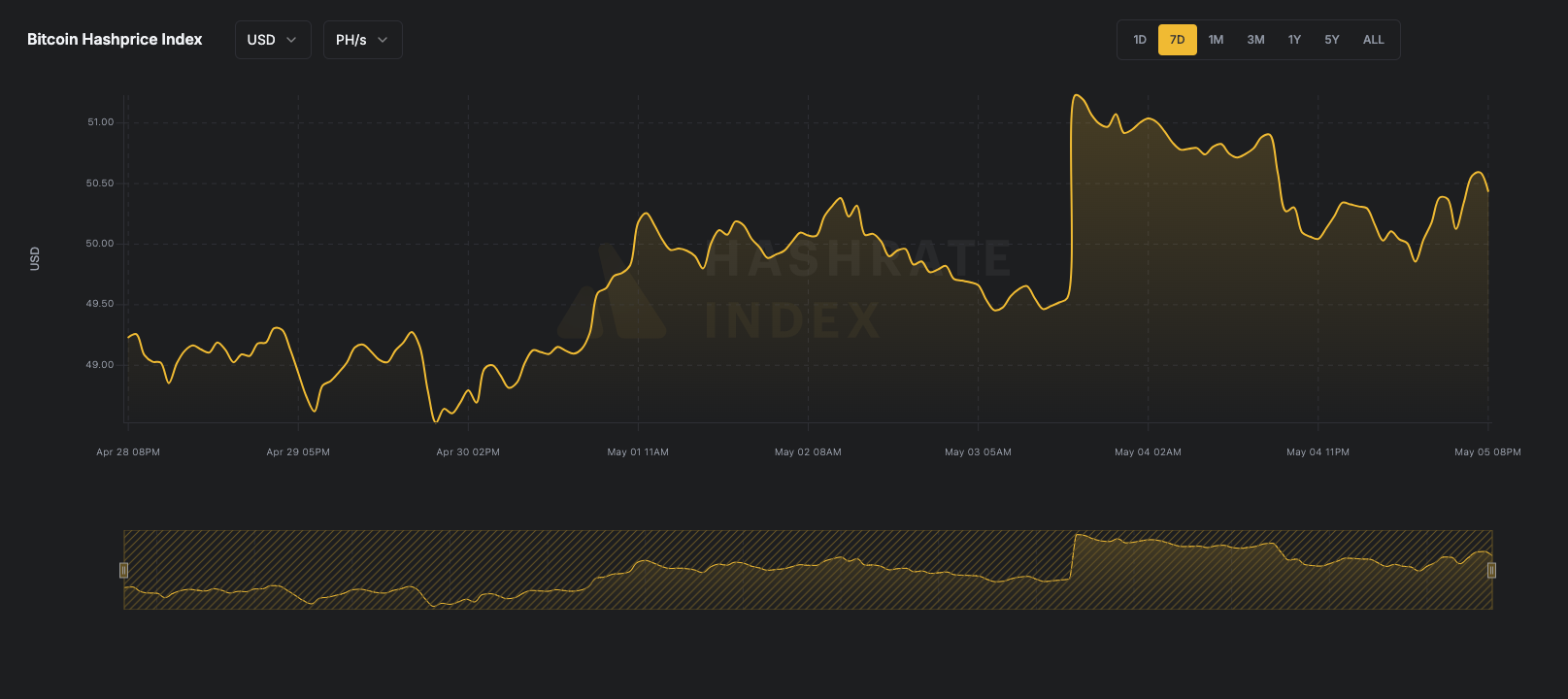Choose the 5Y time range
The image size is (1568, 699).
coord(1332,40)
